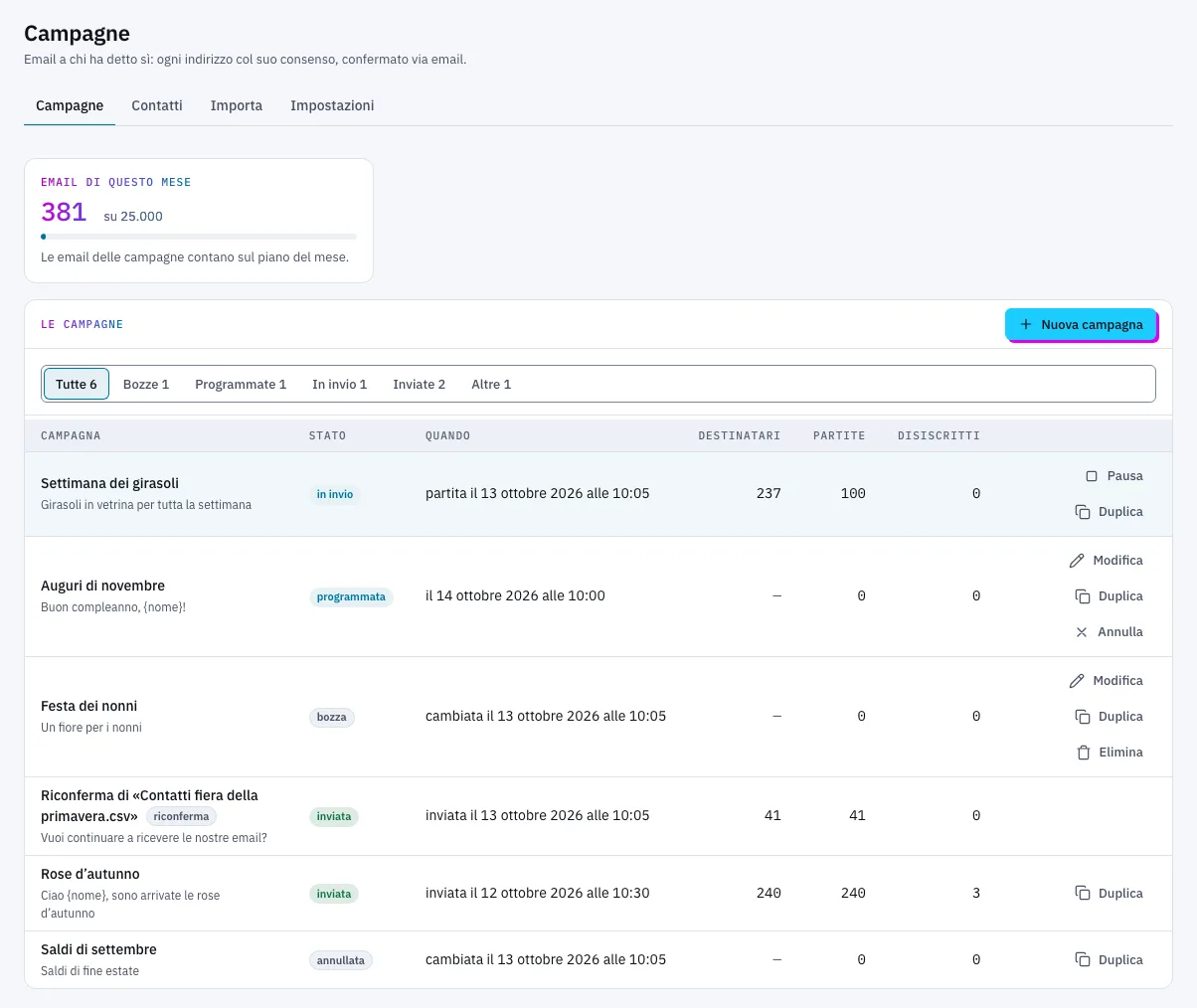Click the 'bozza' status badge
Image resolution: width=1197 pixels, height=1008 pixels.
[332, 718]
